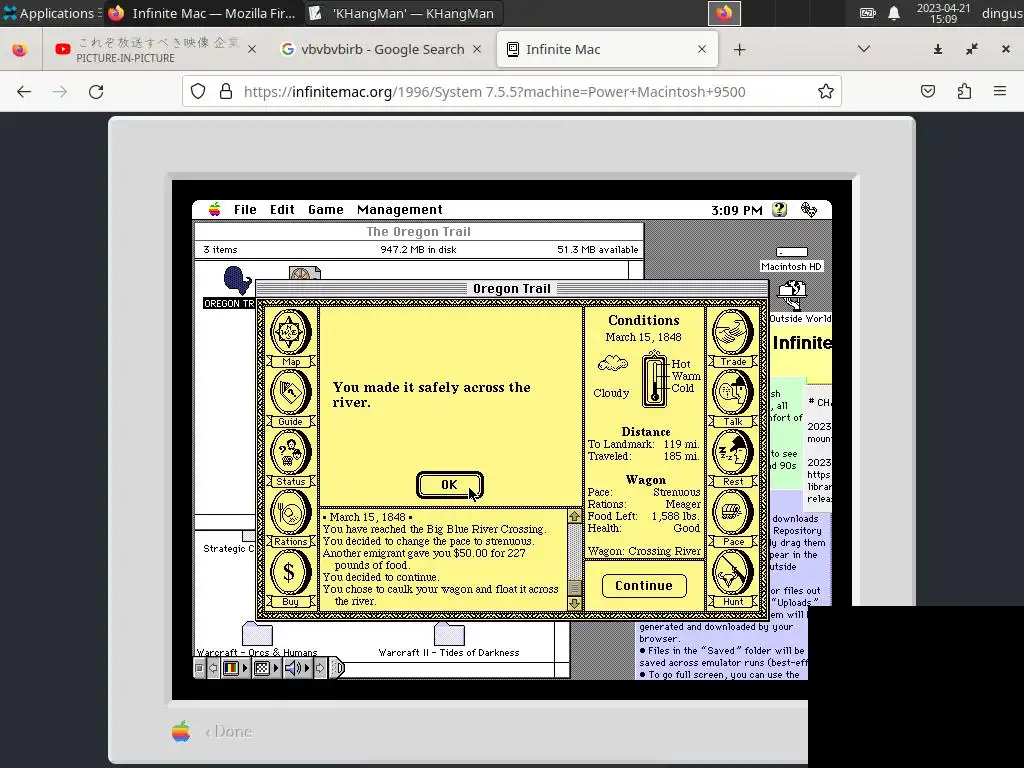Go hunting with the Hunt icon
Viewport: 1024px width, 768px height.
click(733, 579)
